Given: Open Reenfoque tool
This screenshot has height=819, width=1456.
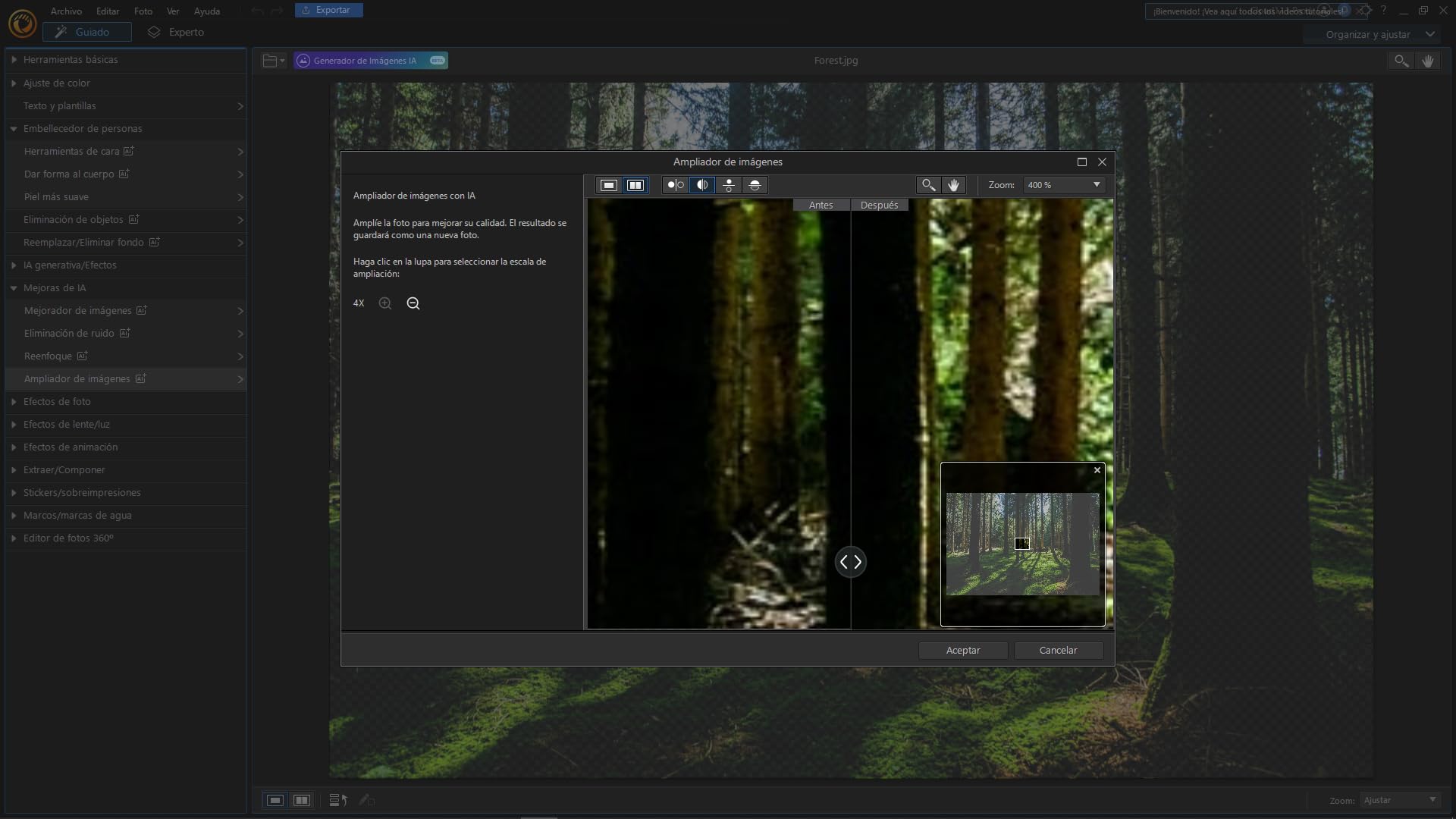Looking at the screenshot, I should [126, 356].
